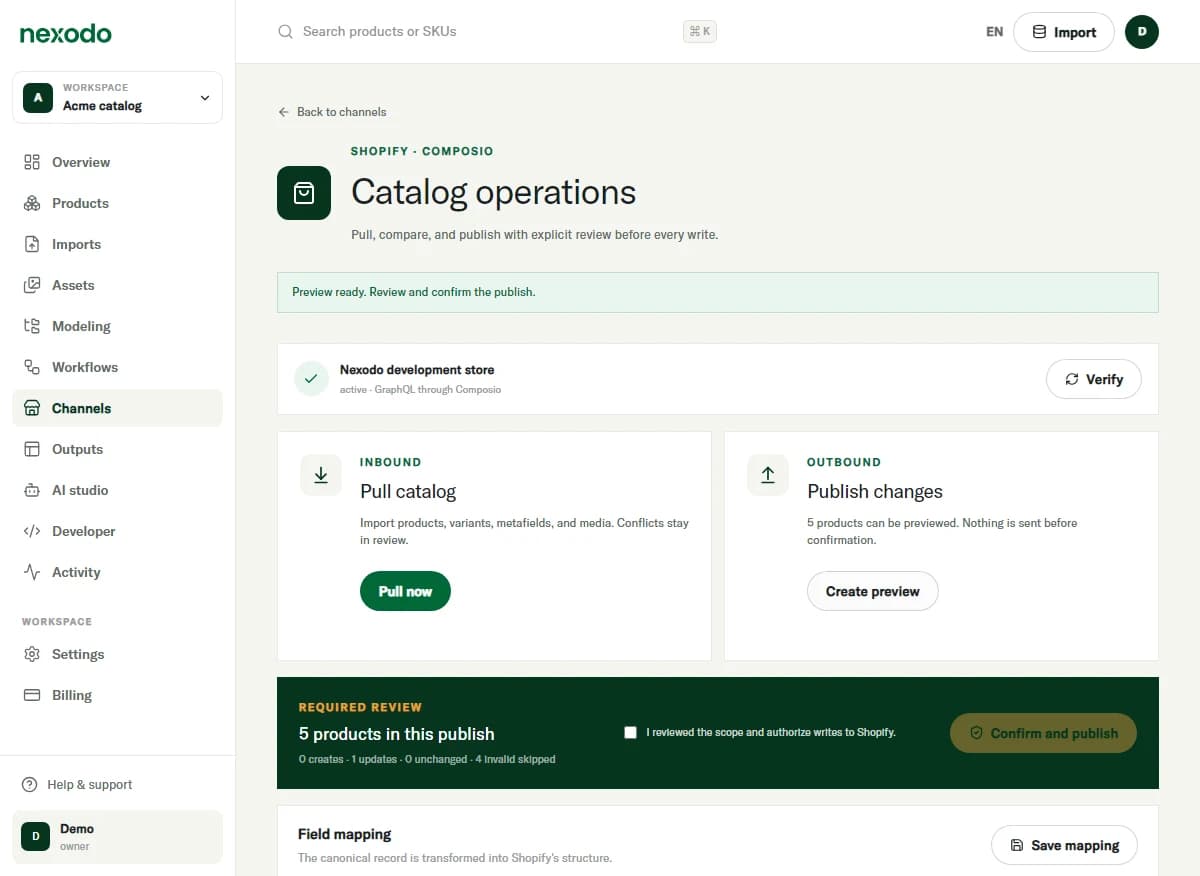The width and height of the screenshot is (1200, 876).
Task: Click the Imports file icon
Action: pyautogui.click(x=32, y=244)
